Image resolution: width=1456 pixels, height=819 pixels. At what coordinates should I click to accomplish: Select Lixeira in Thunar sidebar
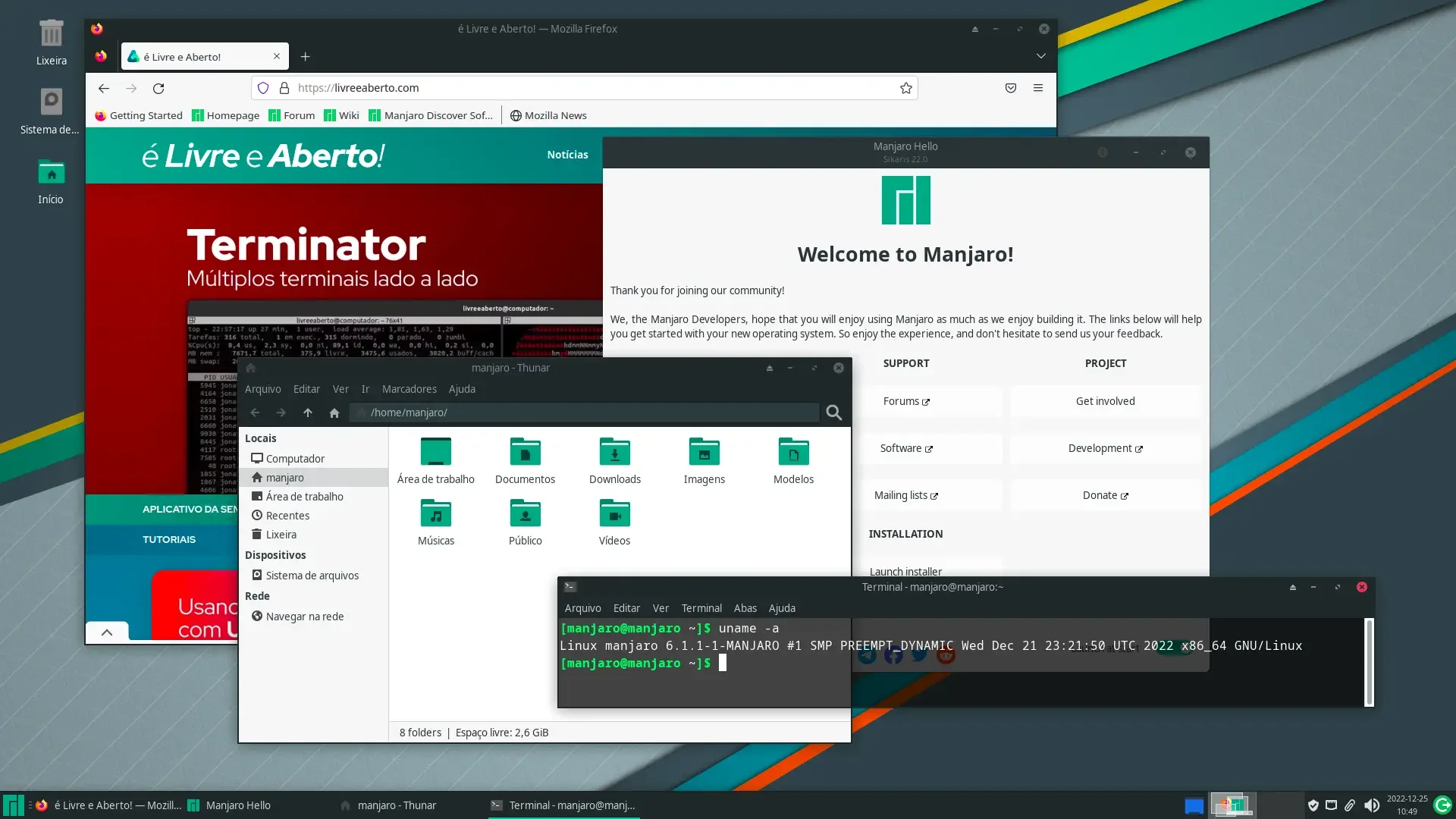click(313, 535)
